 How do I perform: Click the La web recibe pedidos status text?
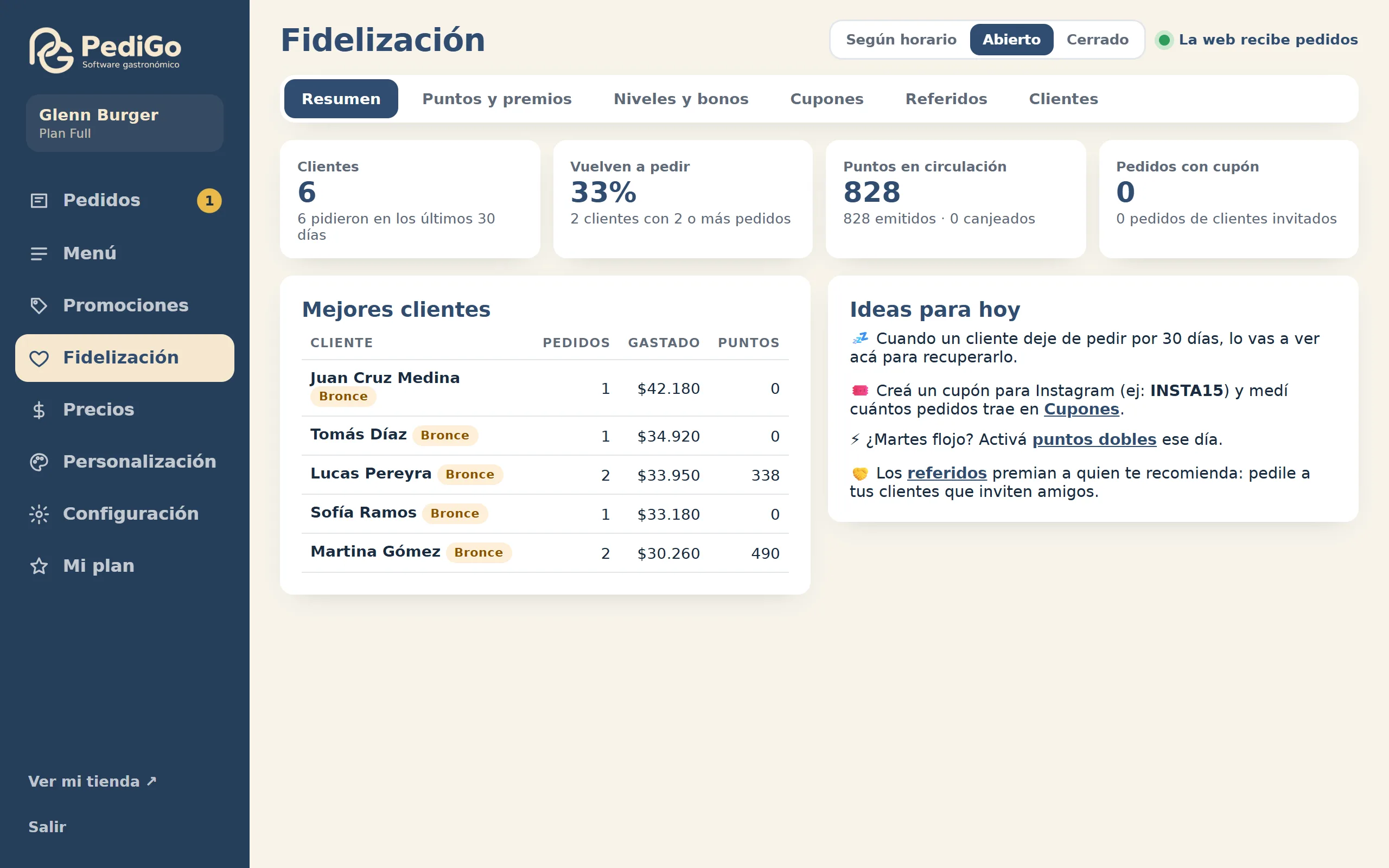1268,40
